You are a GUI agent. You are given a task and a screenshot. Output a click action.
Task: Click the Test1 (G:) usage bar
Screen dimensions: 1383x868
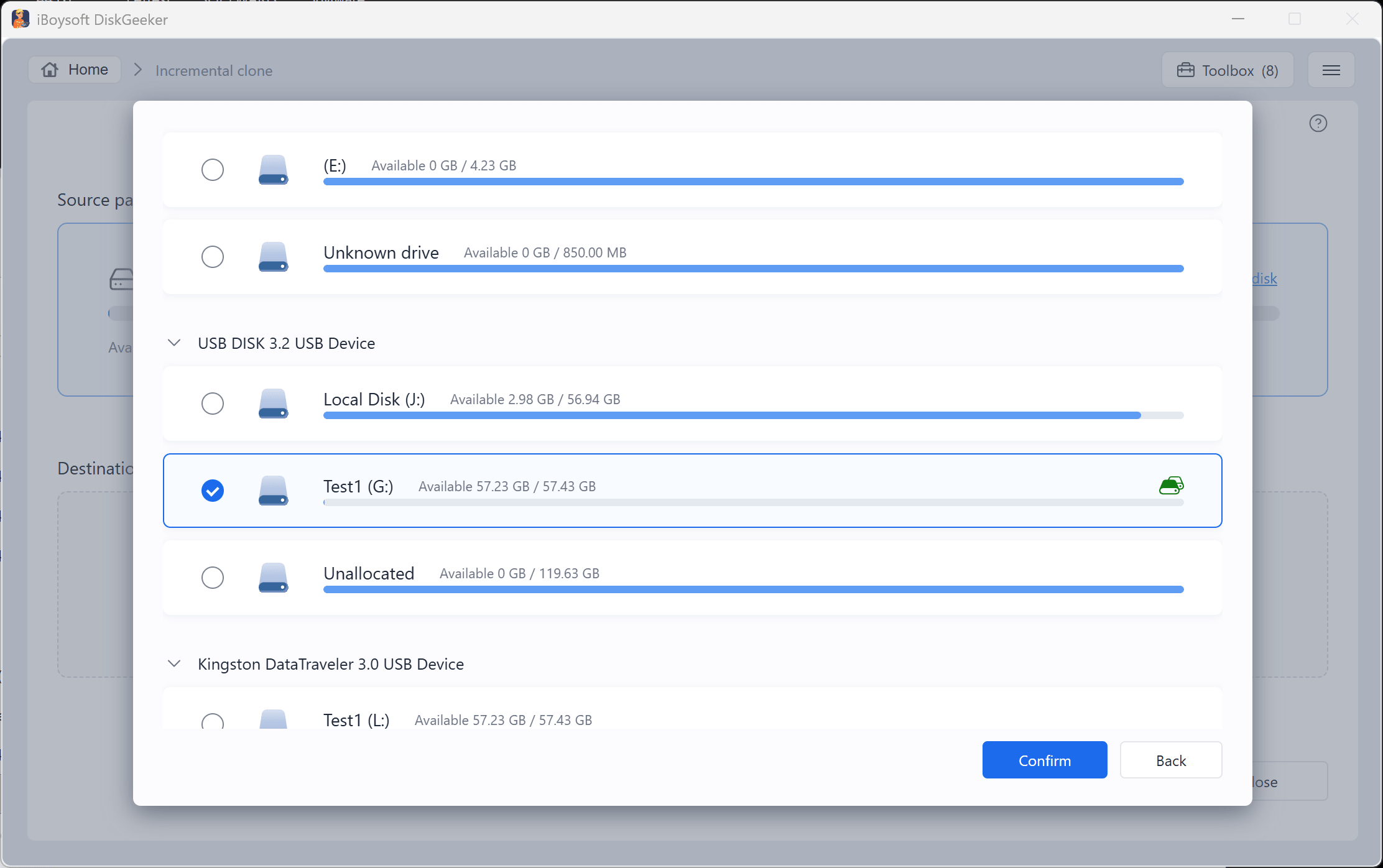[754, 502]
